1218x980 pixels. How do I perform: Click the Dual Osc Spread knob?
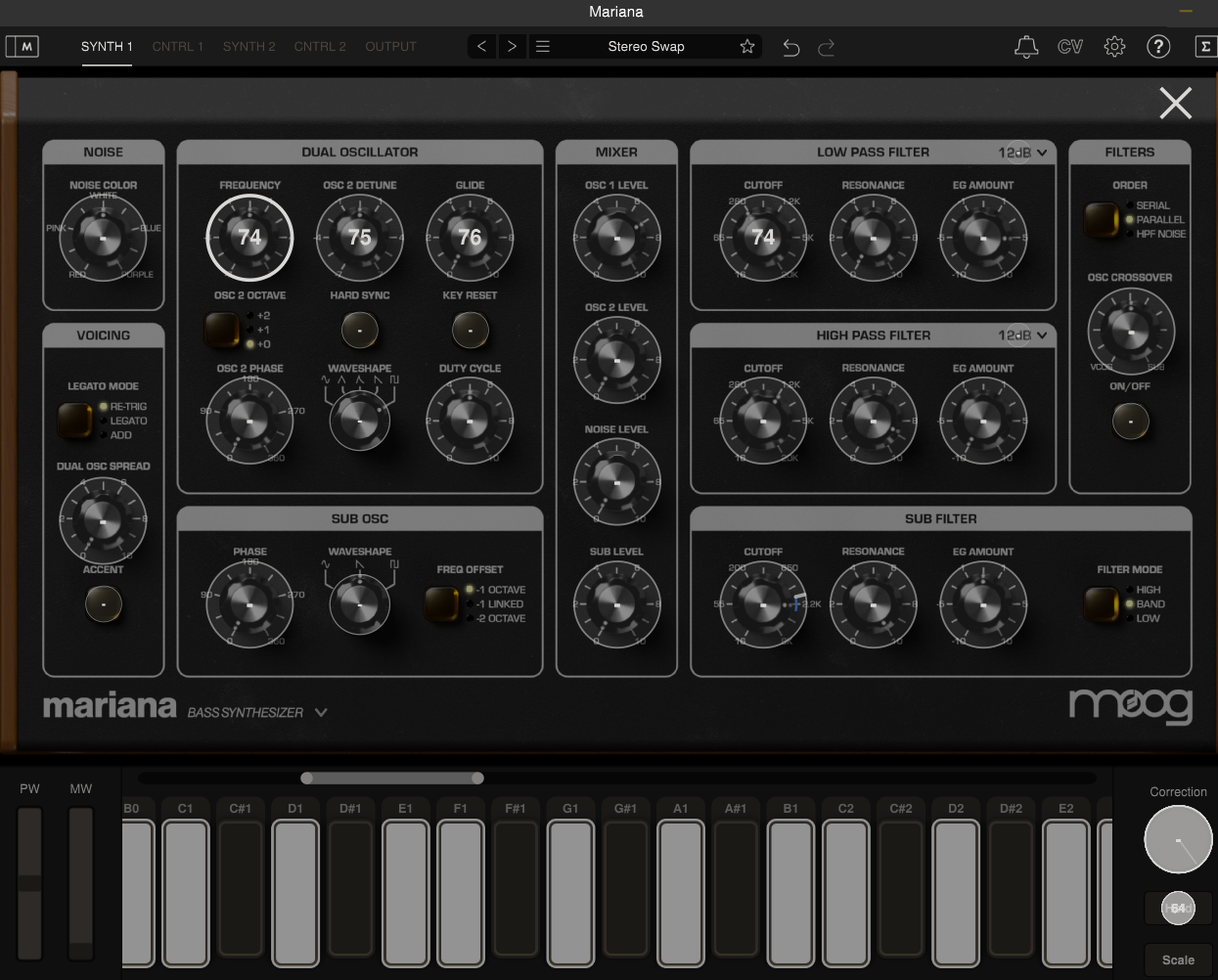click(x=103, y=518)
